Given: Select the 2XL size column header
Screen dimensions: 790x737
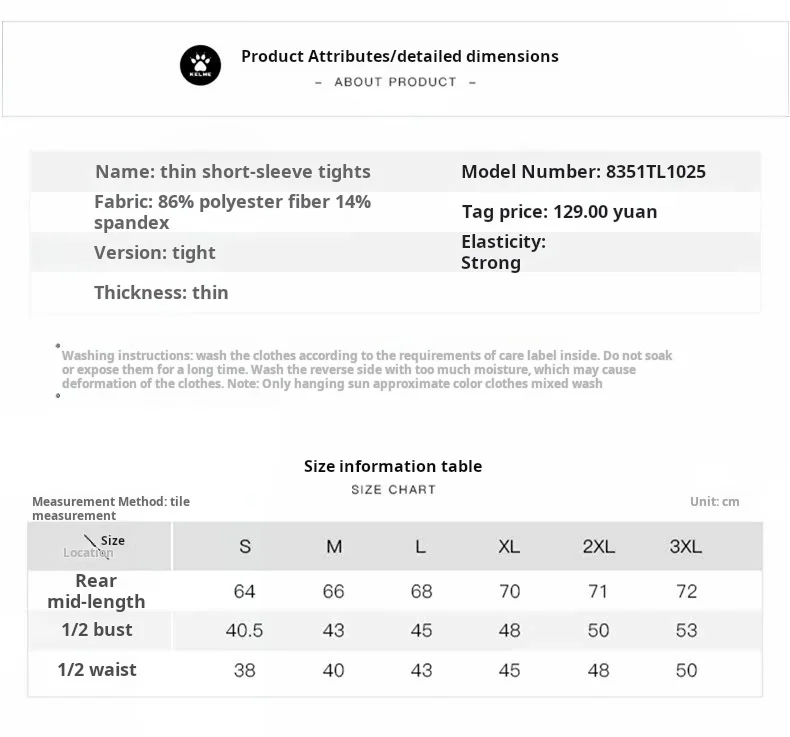Looking at the screenshot, I should (x=598, y=547).
